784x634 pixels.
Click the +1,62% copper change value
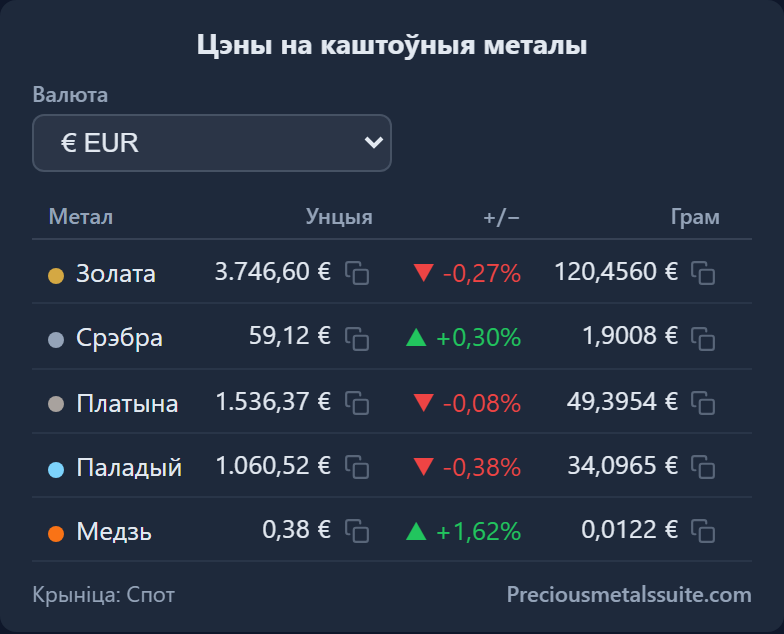pos(478,532)
